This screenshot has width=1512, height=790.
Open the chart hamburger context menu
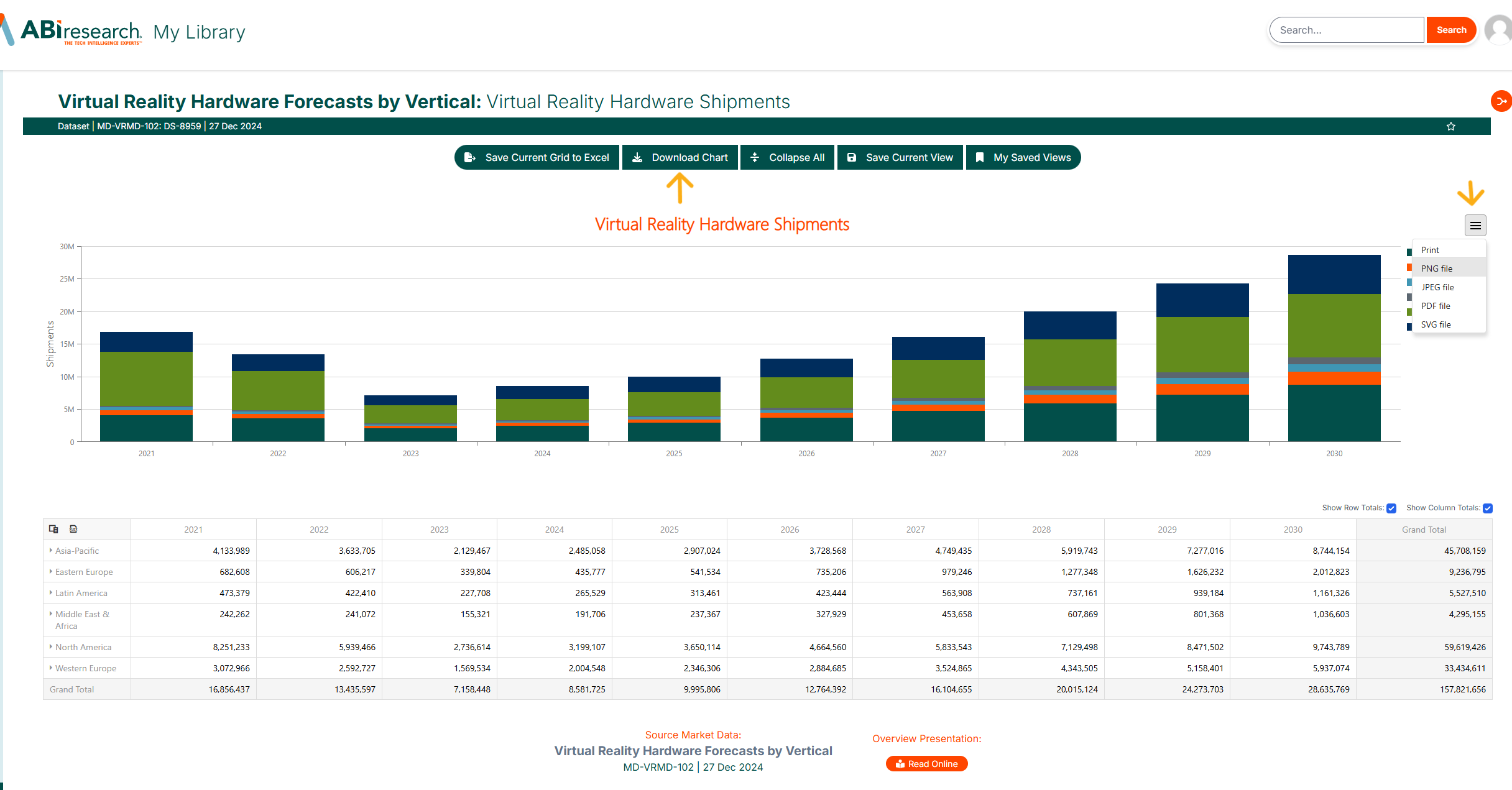[x=1475, y=225]
